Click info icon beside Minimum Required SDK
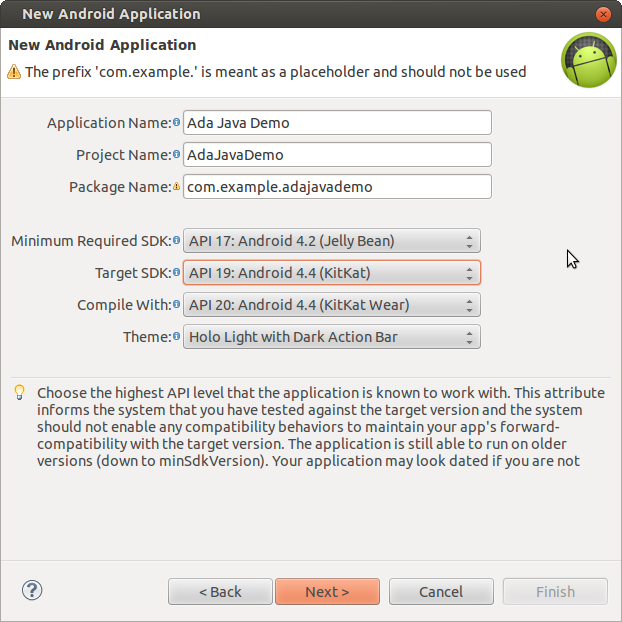 tap(177, 241)
